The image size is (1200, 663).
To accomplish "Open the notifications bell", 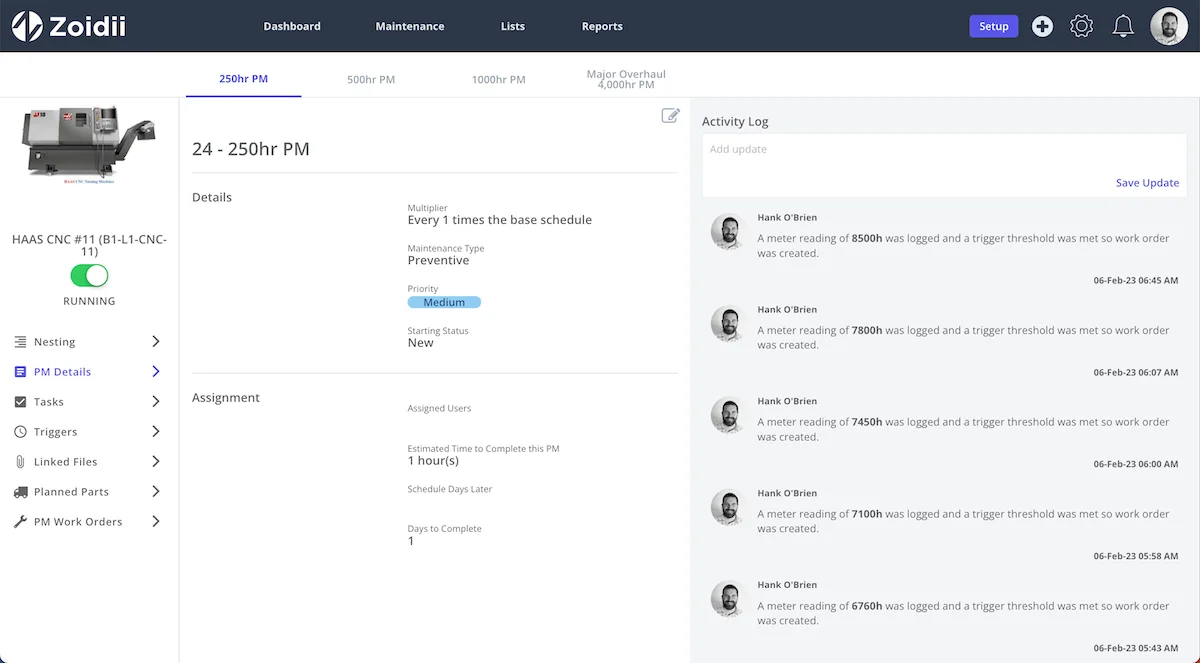I will coord(1123,27).
